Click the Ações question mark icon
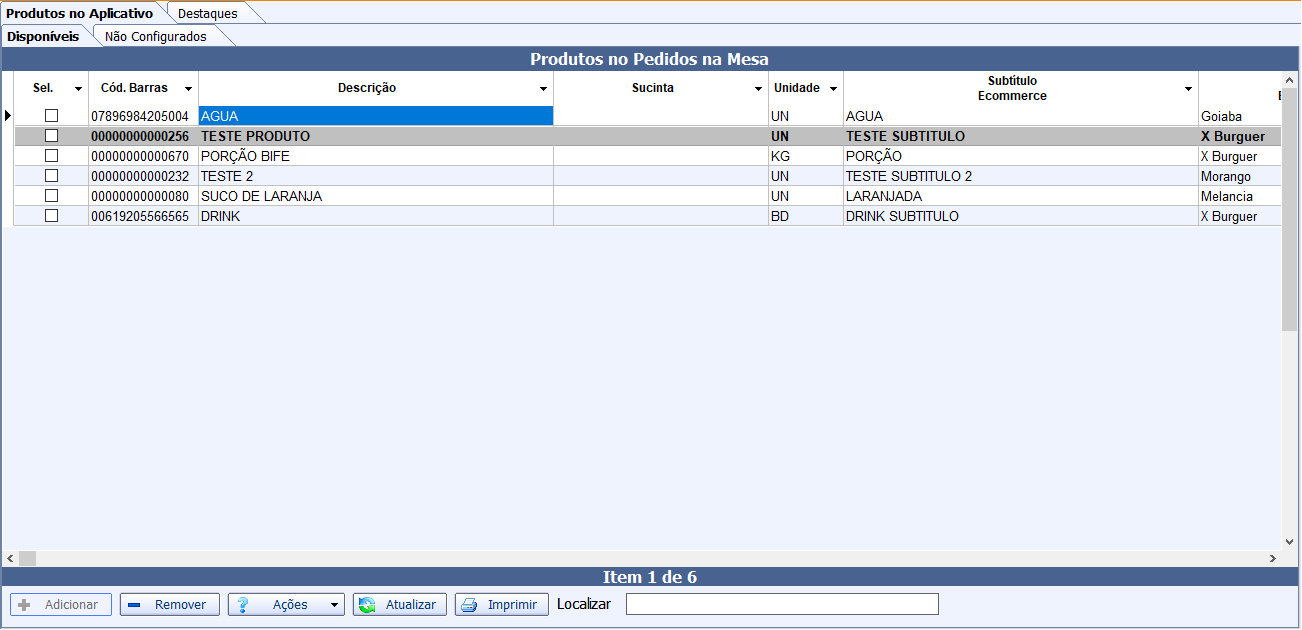 (x=242, y=605)
